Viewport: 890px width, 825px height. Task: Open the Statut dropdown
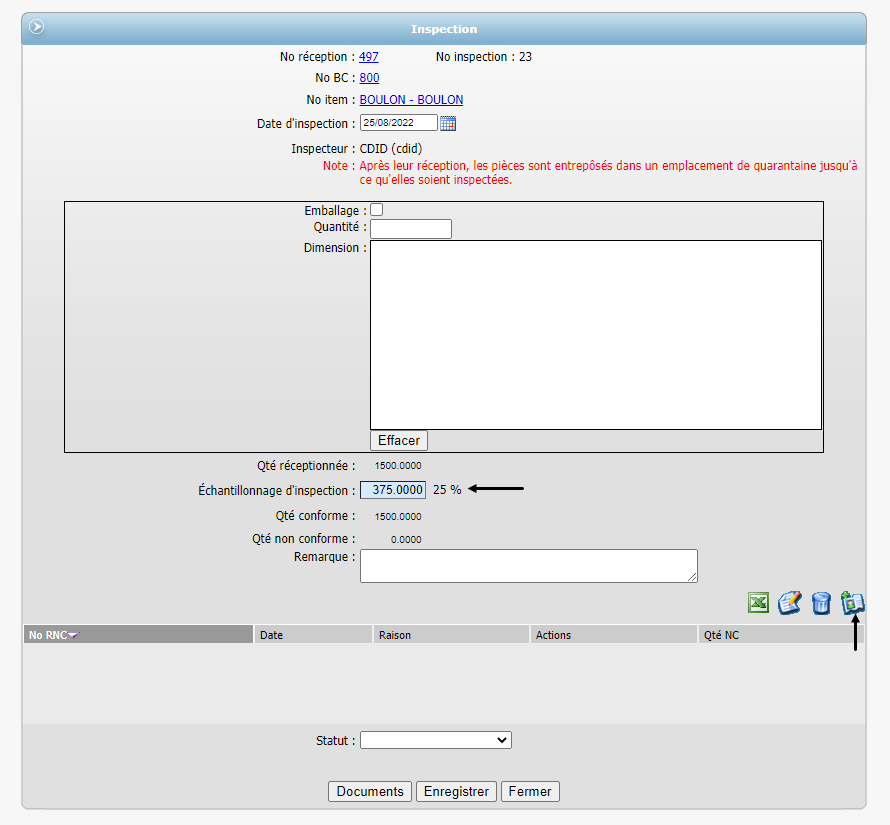[435, 740]
